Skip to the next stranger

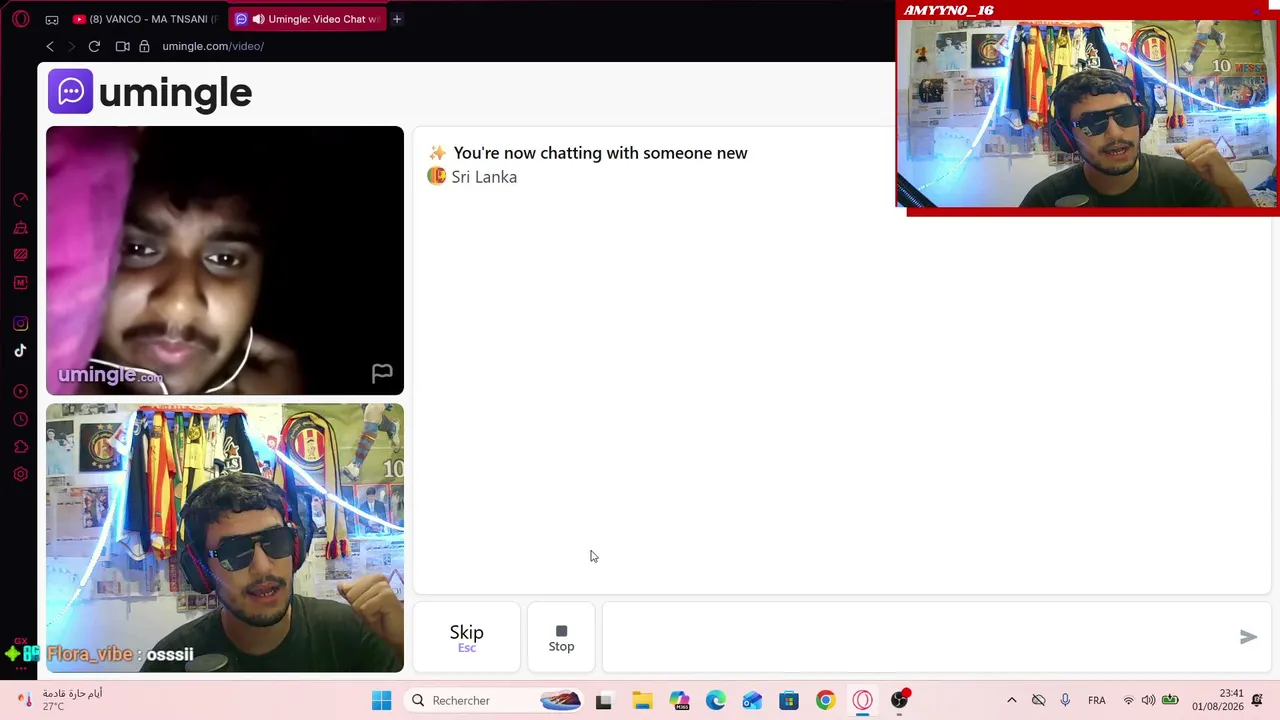point(466,637)
